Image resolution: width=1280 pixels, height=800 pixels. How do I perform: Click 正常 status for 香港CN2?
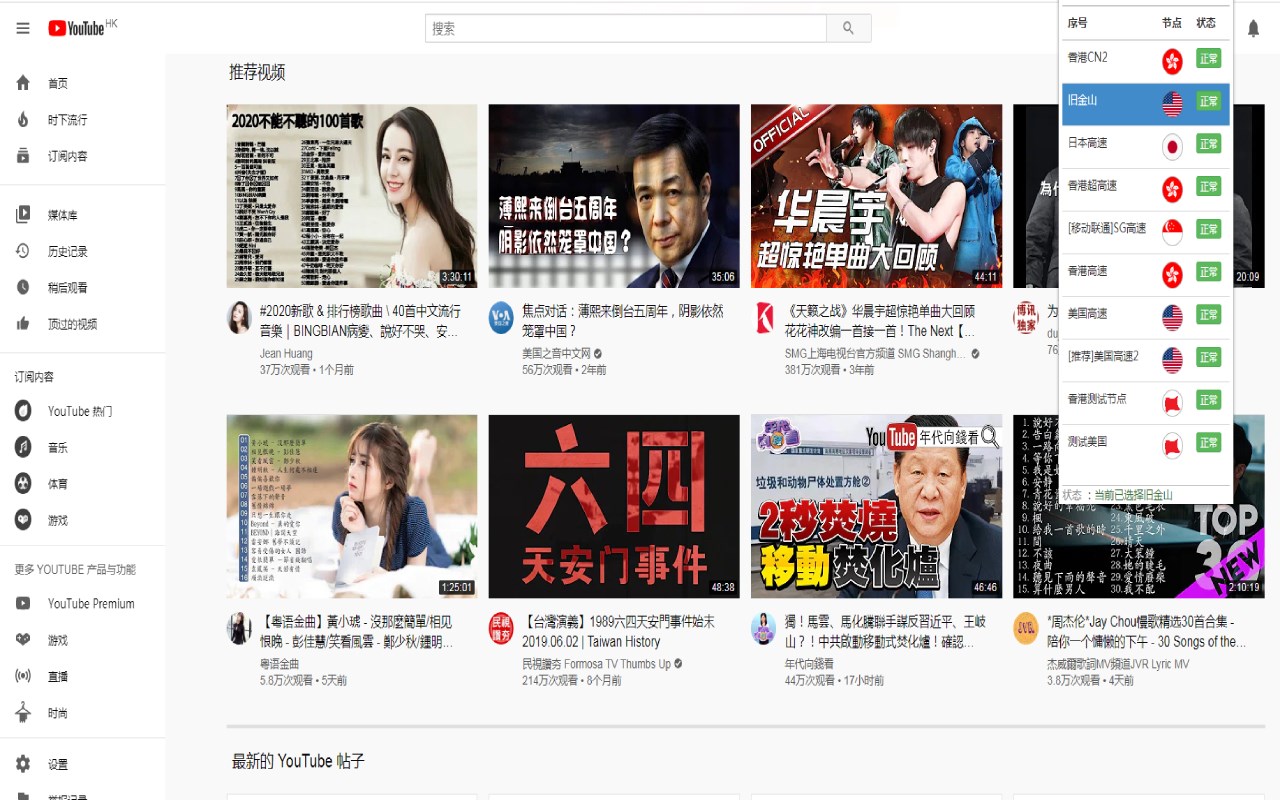1209,59
